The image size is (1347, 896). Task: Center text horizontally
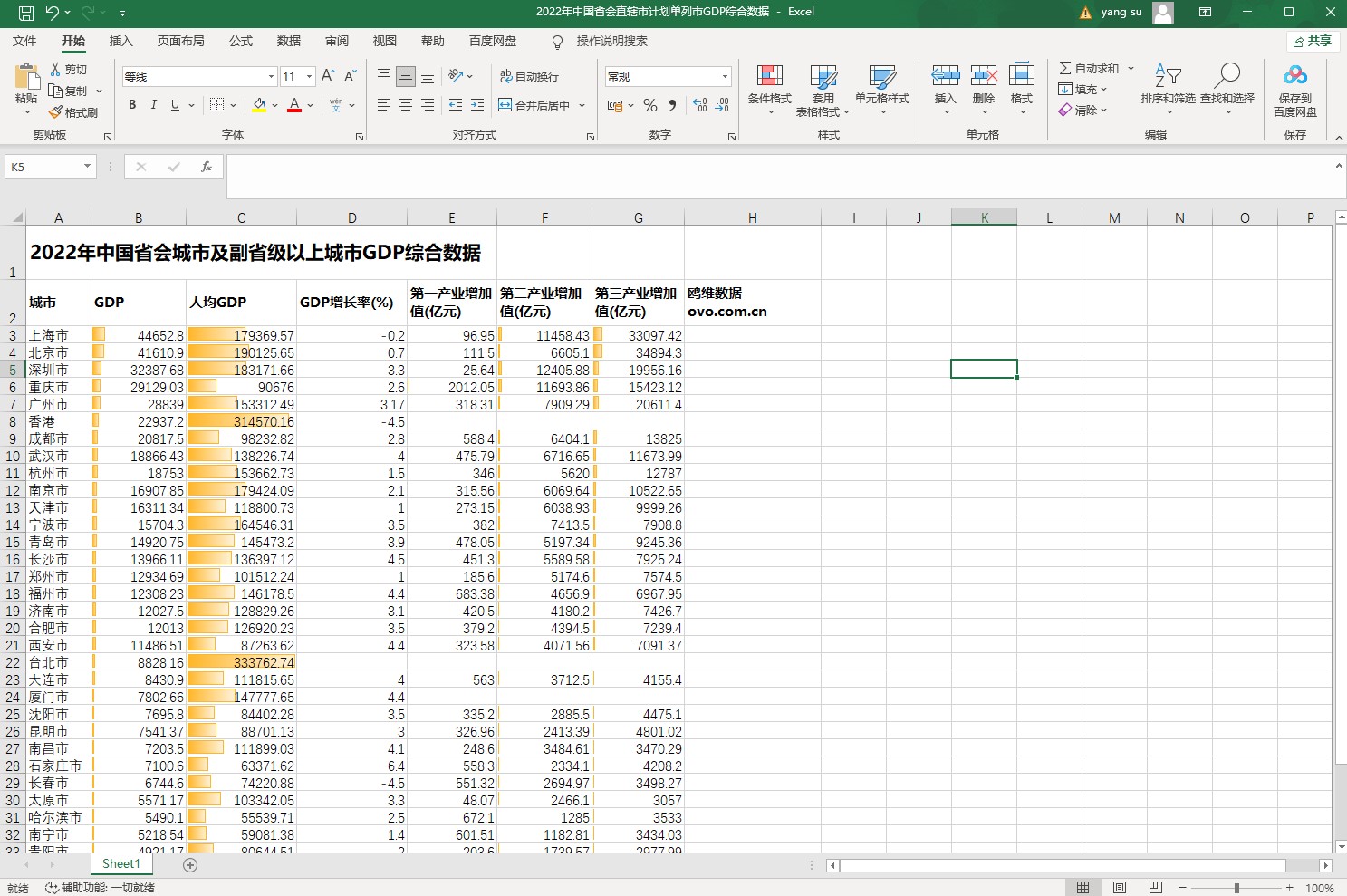pyautogui.click(x=406, y=105)
